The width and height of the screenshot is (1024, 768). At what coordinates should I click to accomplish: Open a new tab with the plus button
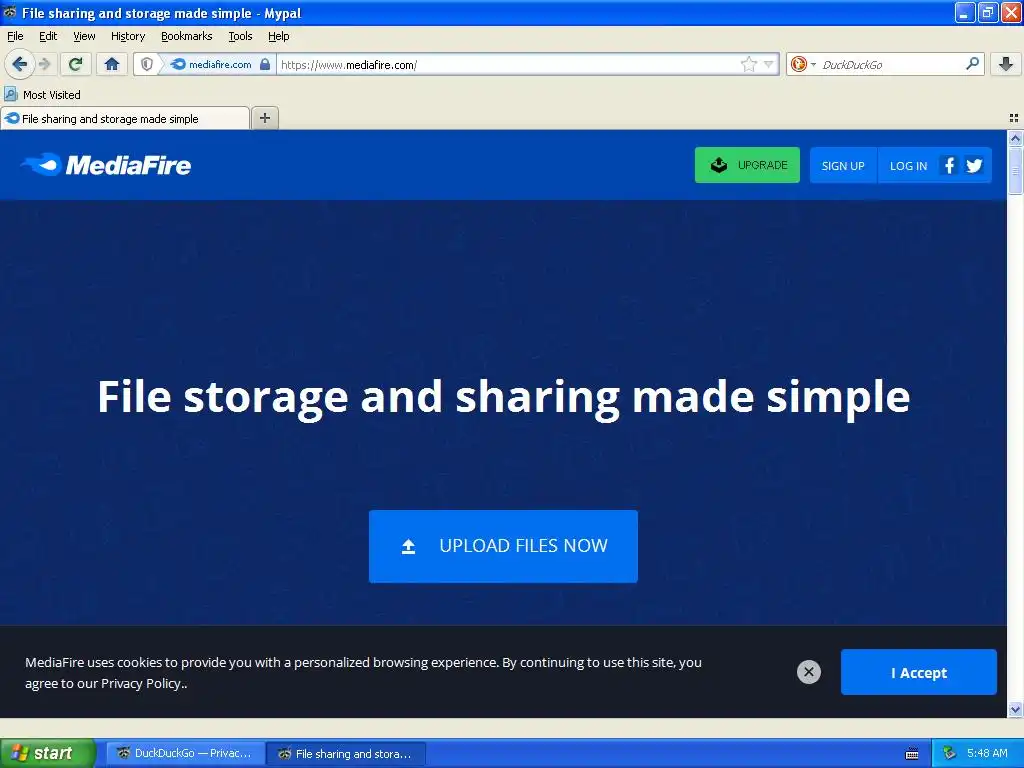pyautogui.click(x=264, y=118)
